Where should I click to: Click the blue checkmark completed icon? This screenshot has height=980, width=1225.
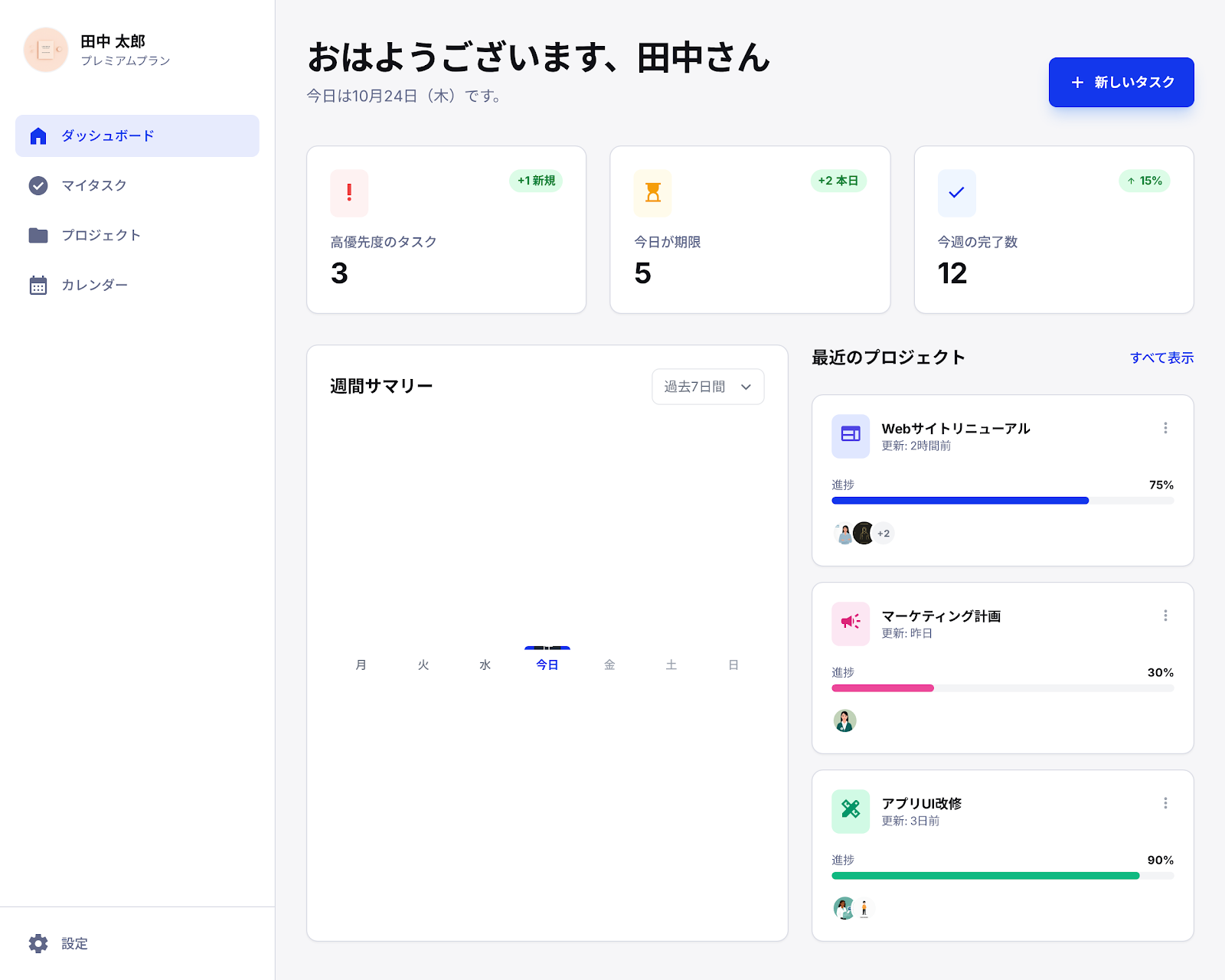click(x=956, y=193)
